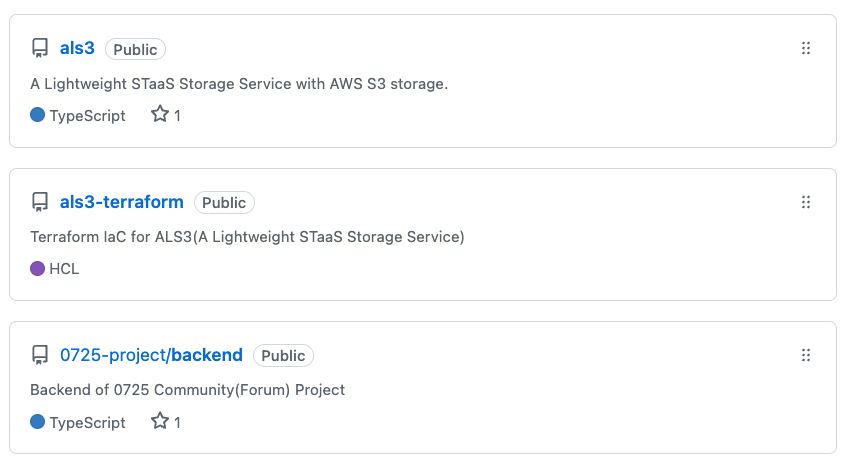848x466 pixels.
Task: Grab the drag handle on als3-terraform card
Action: 806,202
